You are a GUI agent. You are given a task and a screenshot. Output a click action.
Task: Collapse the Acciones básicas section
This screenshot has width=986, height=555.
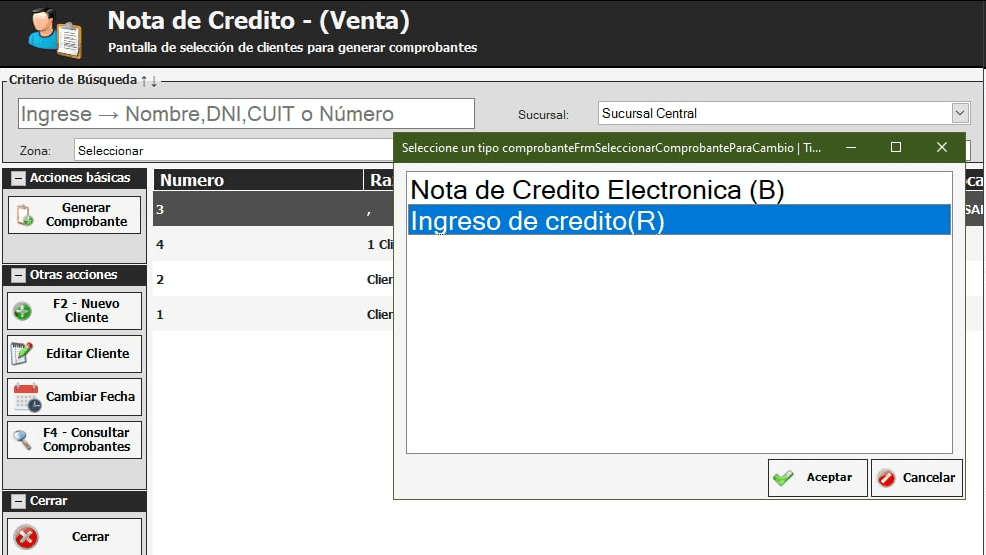(x=18, y=178)
